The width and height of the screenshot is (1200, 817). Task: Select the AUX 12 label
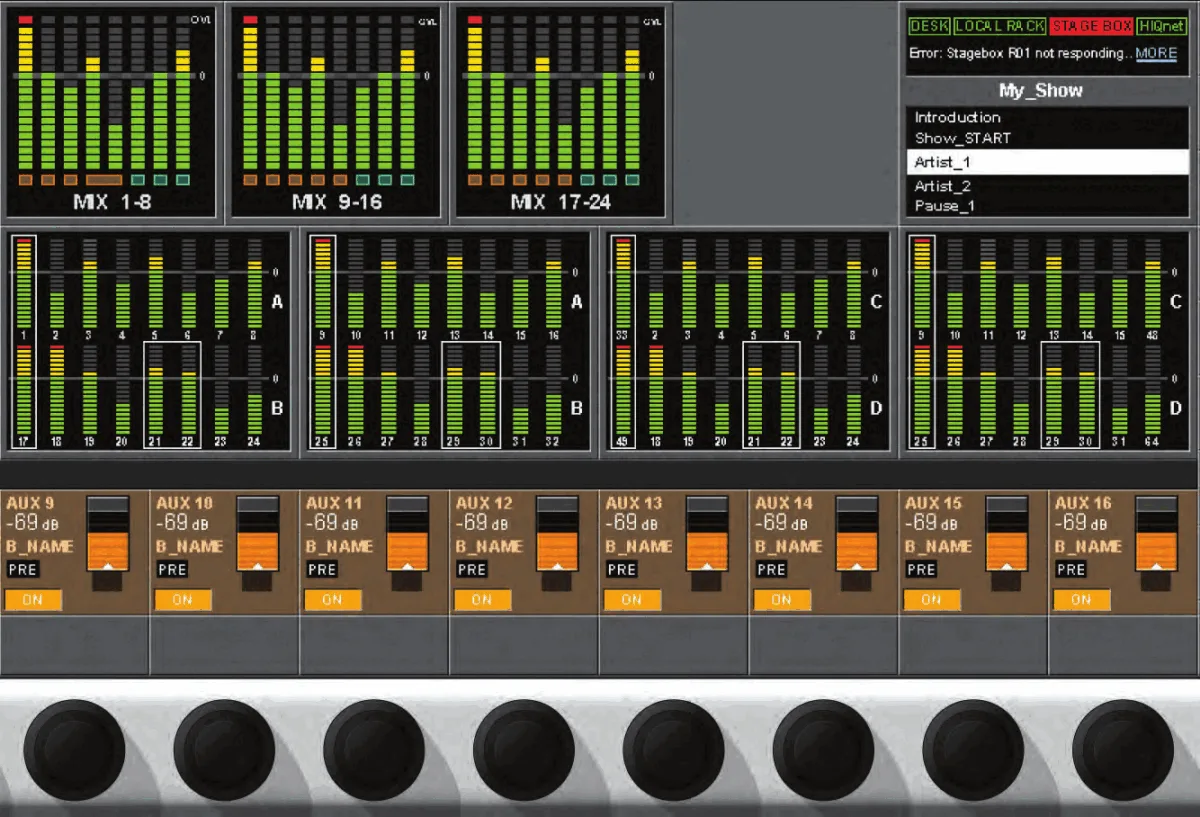[484, 503]
